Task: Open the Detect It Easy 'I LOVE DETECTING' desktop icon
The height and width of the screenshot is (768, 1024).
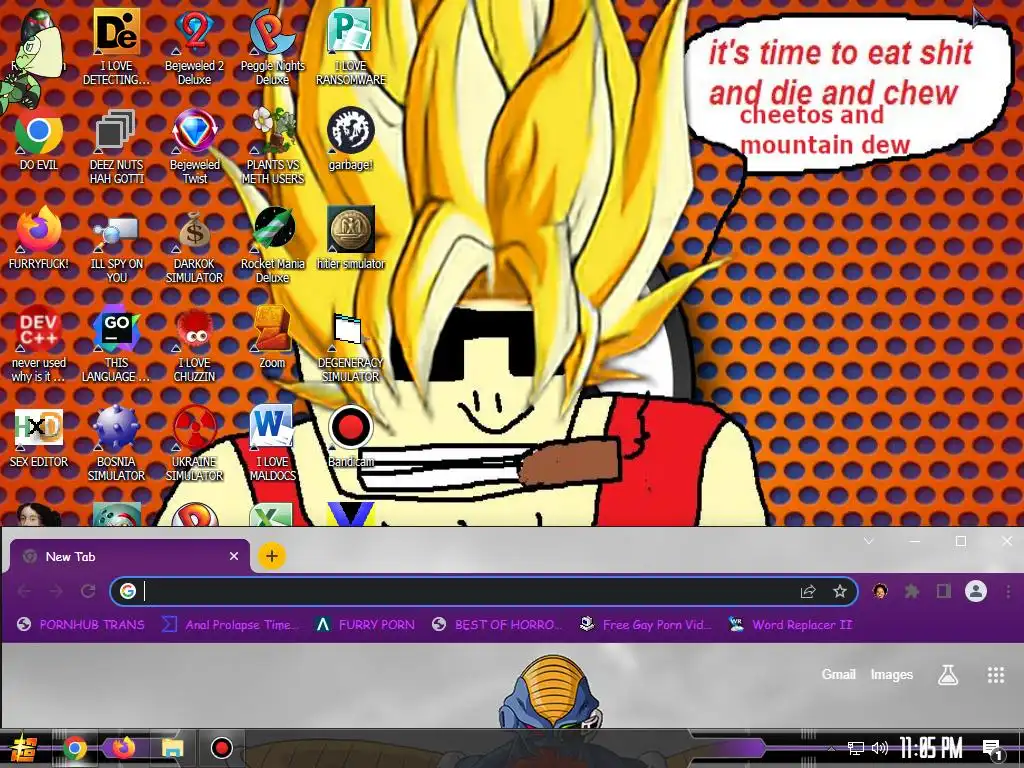Action: [116, 47]
